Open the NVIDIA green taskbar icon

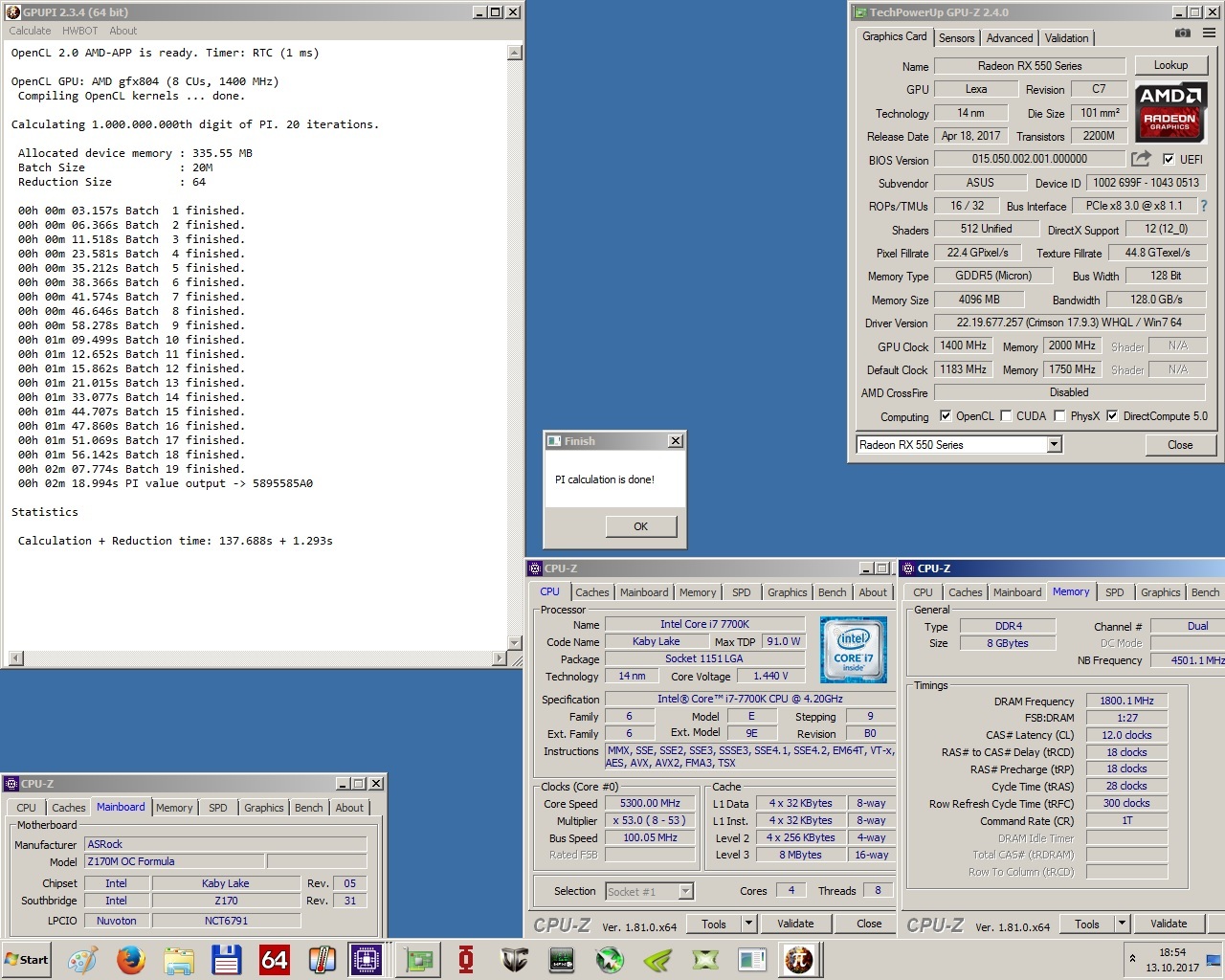[x=657, y=959]
